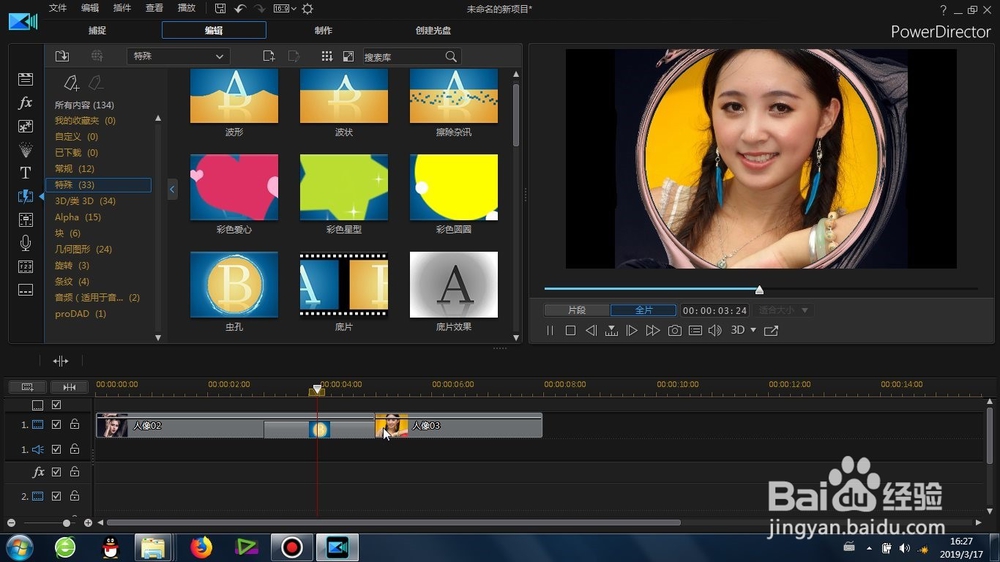Image resolution: width=1000 pixels, height=562 pixels.
Task: Toggle lock on fx track
Action: 75,472
